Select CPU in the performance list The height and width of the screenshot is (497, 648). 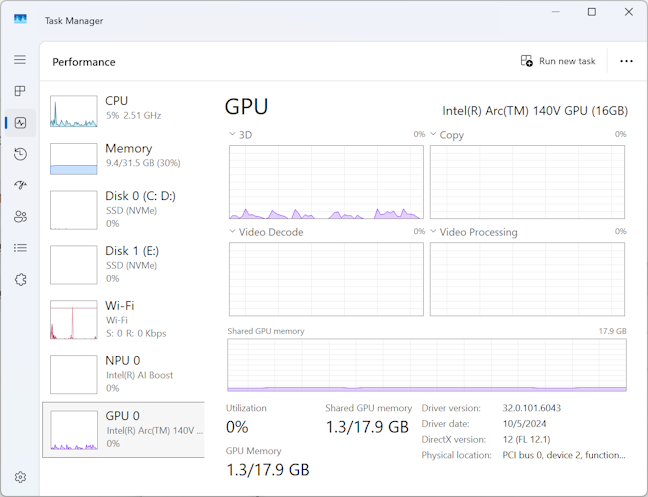coord(124,111)
